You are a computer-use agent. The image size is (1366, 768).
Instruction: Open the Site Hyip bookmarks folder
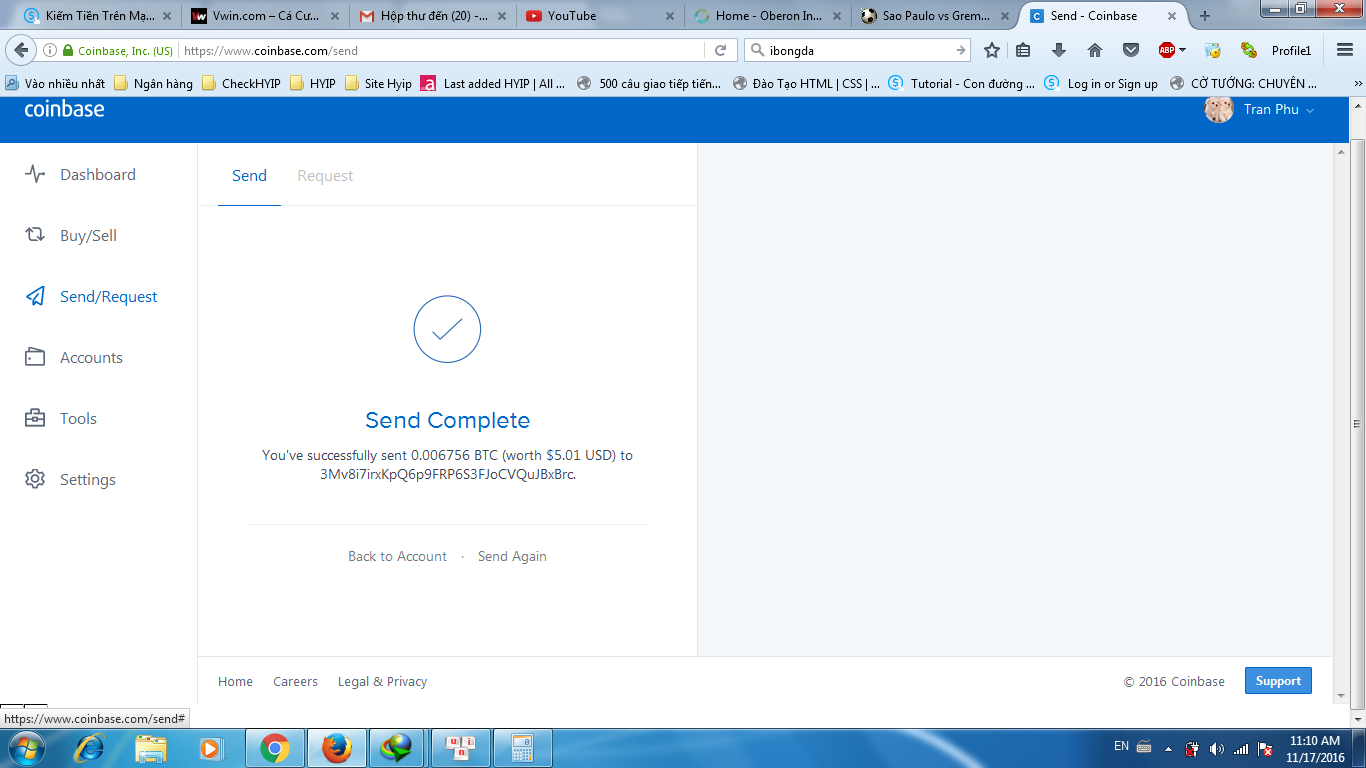tap(378, 84)
